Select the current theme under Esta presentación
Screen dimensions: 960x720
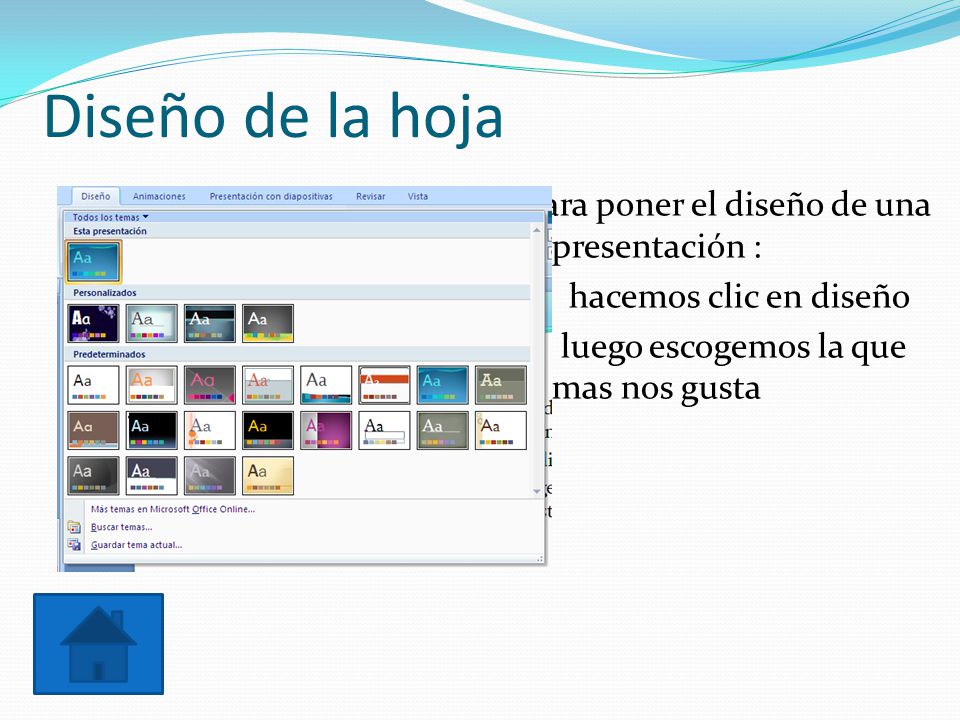[x=94, y=261]
